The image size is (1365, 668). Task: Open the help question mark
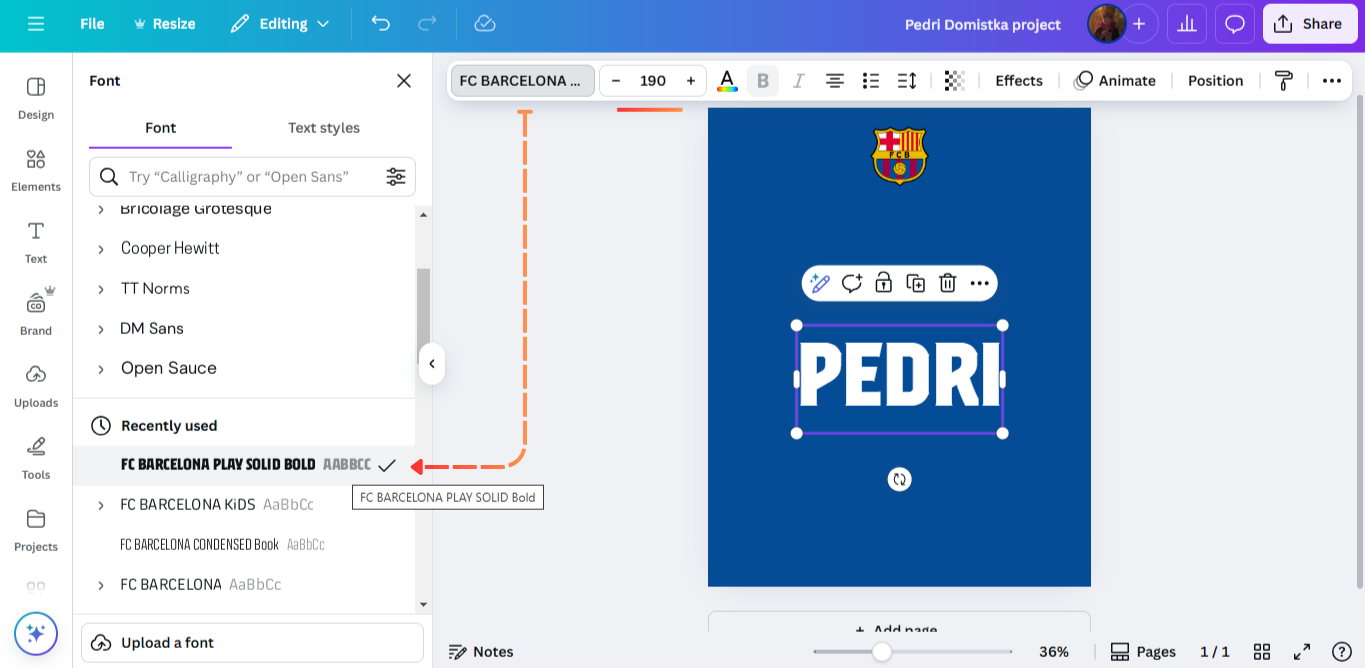tap(1342, 652)
